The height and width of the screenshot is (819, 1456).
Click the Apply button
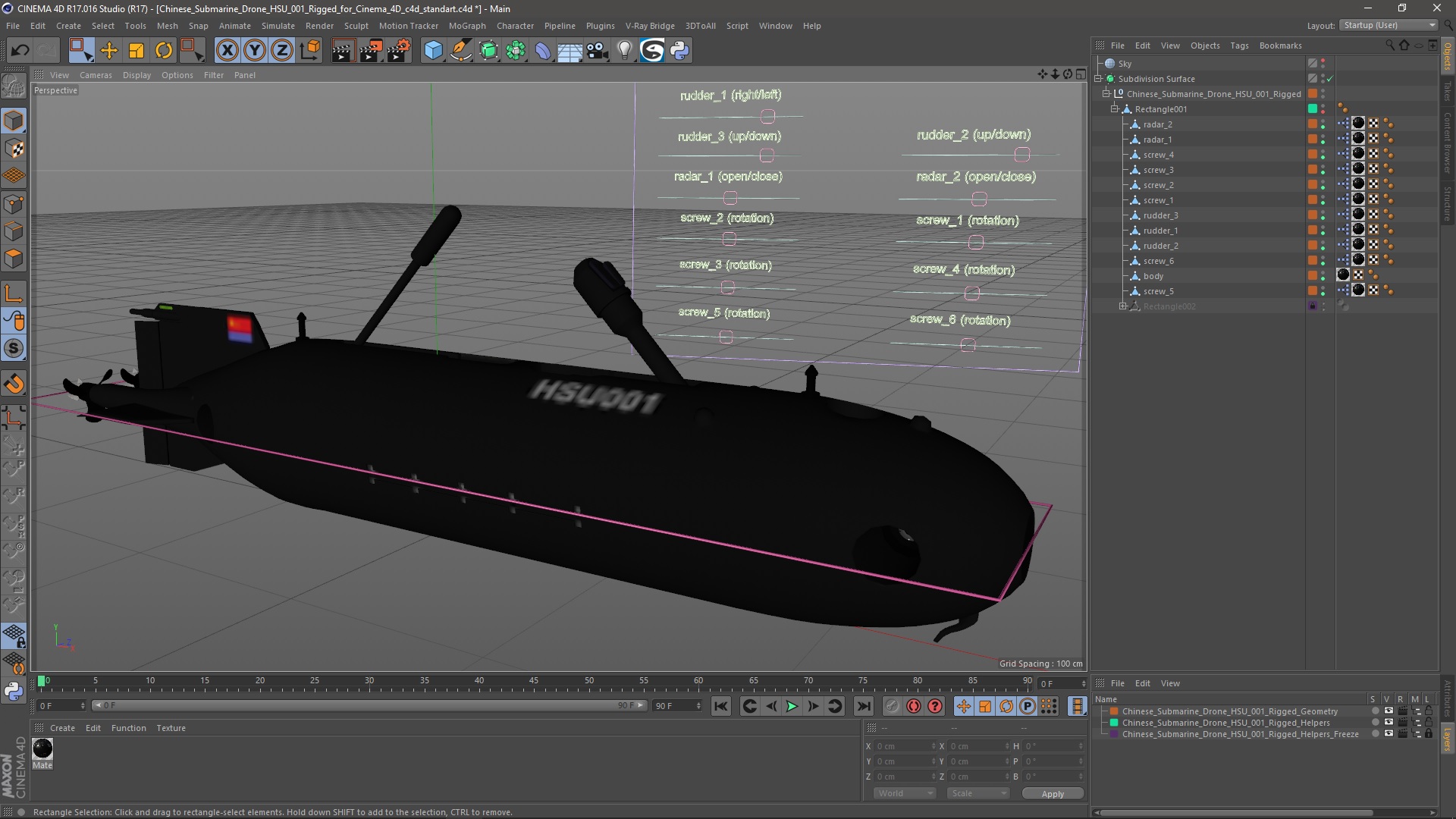point(1053,793)
